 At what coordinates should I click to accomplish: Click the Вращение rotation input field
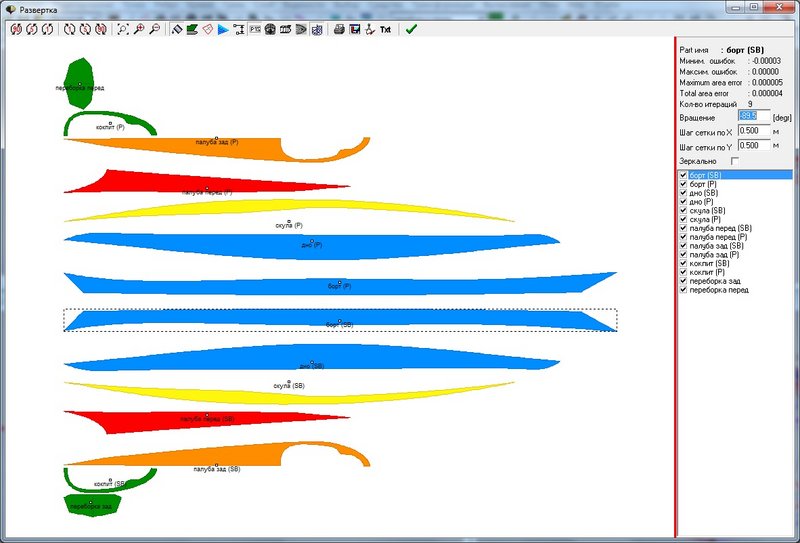coord(754,116)
